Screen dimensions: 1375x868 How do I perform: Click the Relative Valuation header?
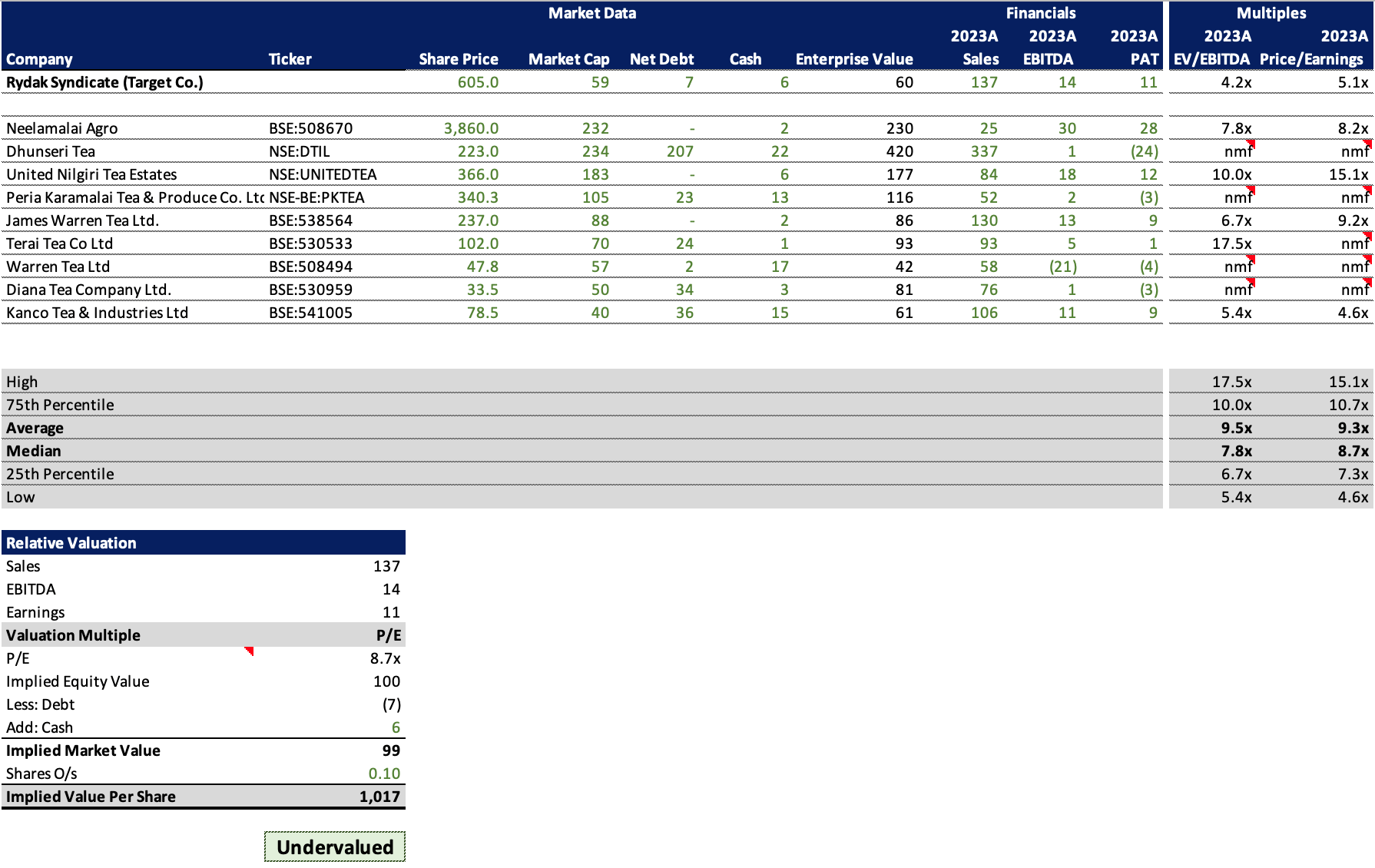click(204, 543)
